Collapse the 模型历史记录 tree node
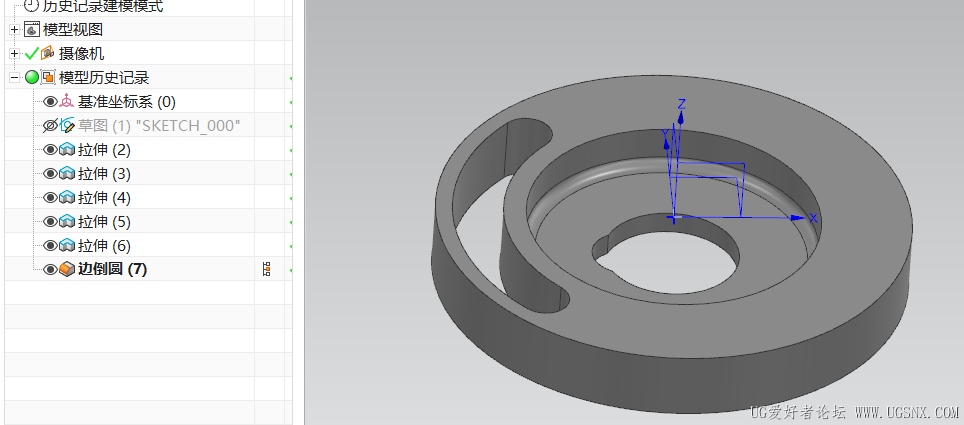The width and height of the screenshot is (964, 425). pyautogui.click(x=15, y=77)
